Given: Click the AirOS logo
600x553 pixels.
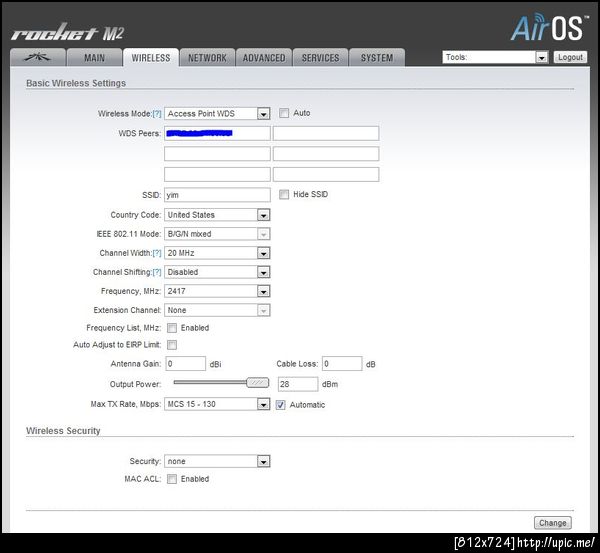Looking at the screenshot, I should point(548,27).
